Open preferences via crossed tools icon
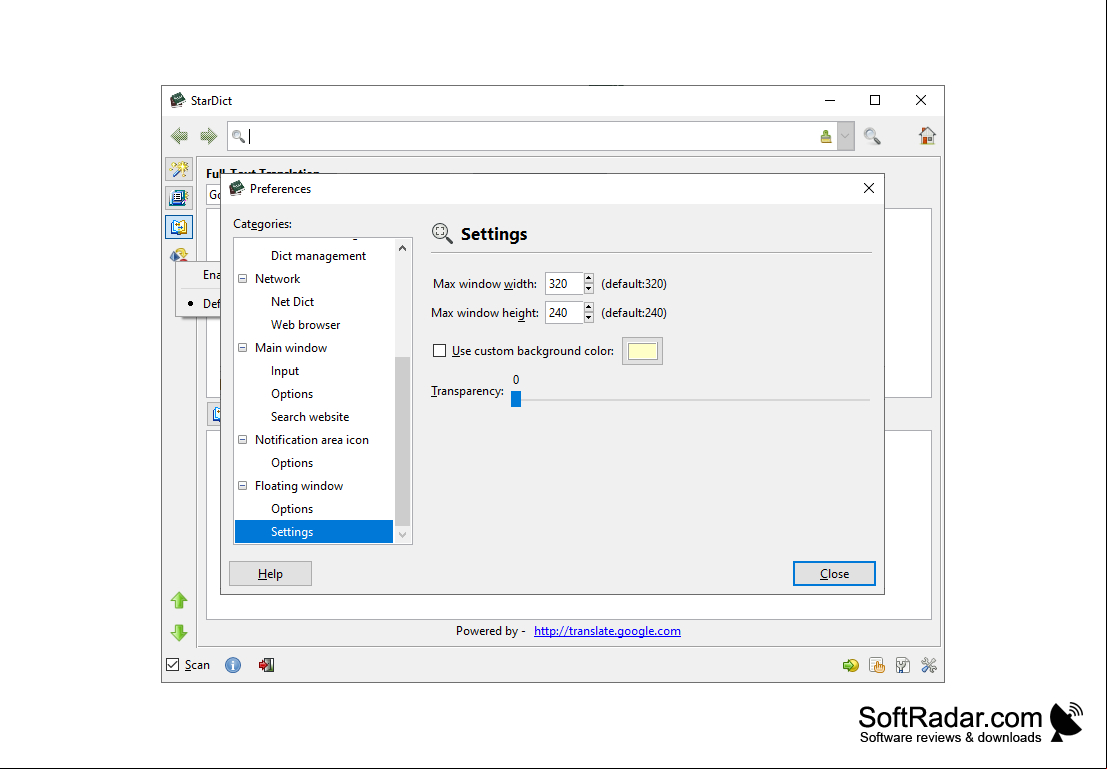This screenshot has height=769, width=1107. tap(929, 665)
